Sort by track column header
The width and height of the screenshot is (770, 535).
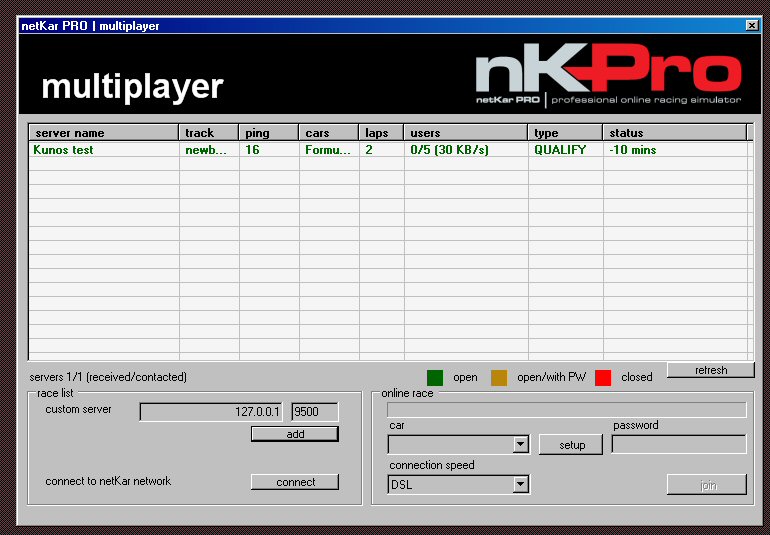(208, 133)
